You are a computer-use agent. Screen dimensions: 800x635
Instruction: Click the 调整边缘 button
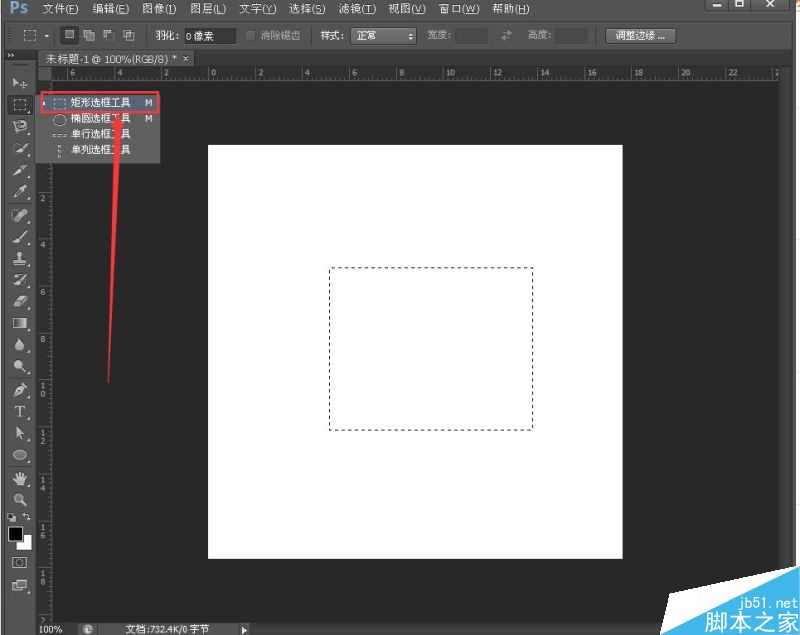(640, 36)
